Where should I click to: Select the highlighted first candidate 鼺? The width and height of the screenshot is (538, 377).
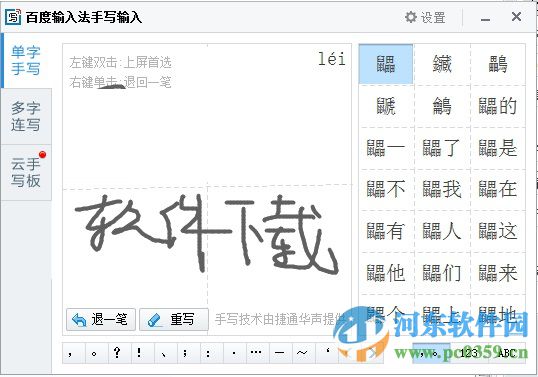point(386,64)
